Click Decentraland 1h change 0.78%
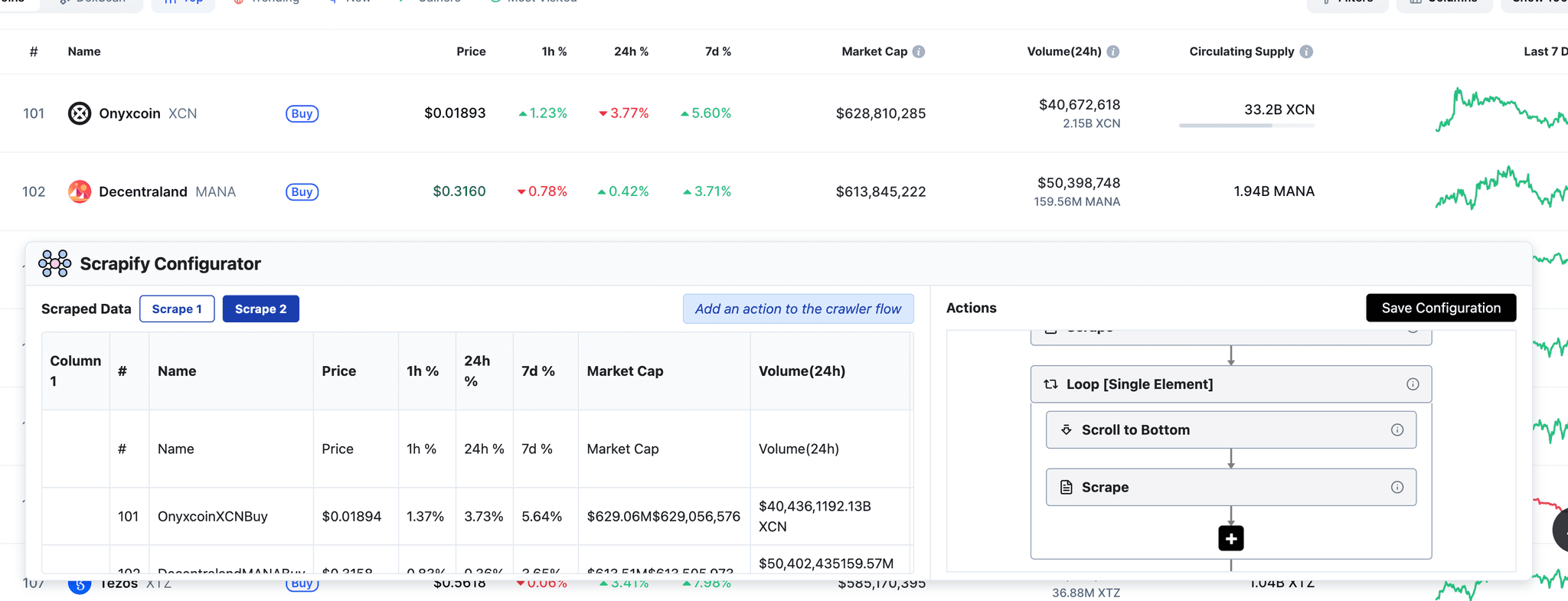 click(x=542, y=191)
